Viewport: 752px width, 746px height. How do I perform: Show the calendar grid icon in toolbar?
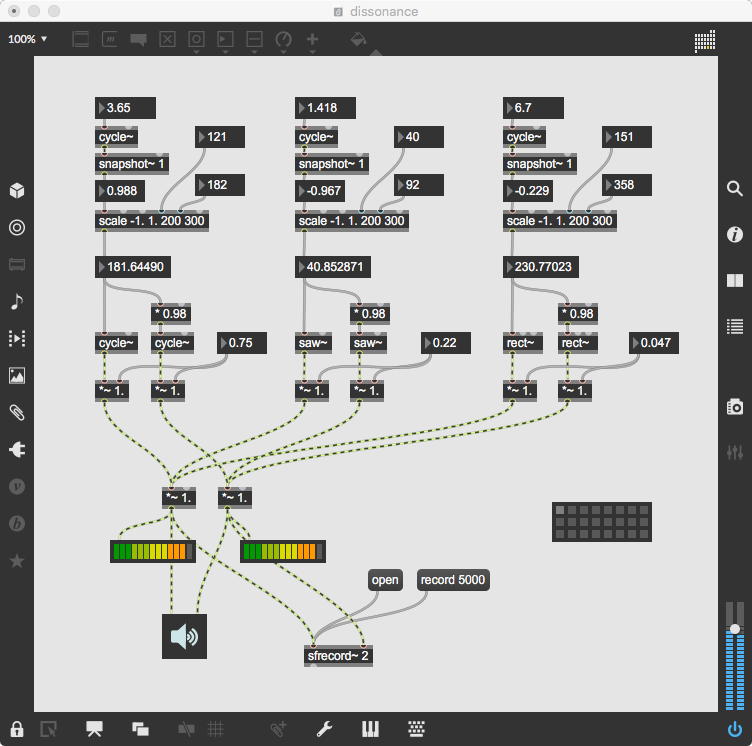705,41
